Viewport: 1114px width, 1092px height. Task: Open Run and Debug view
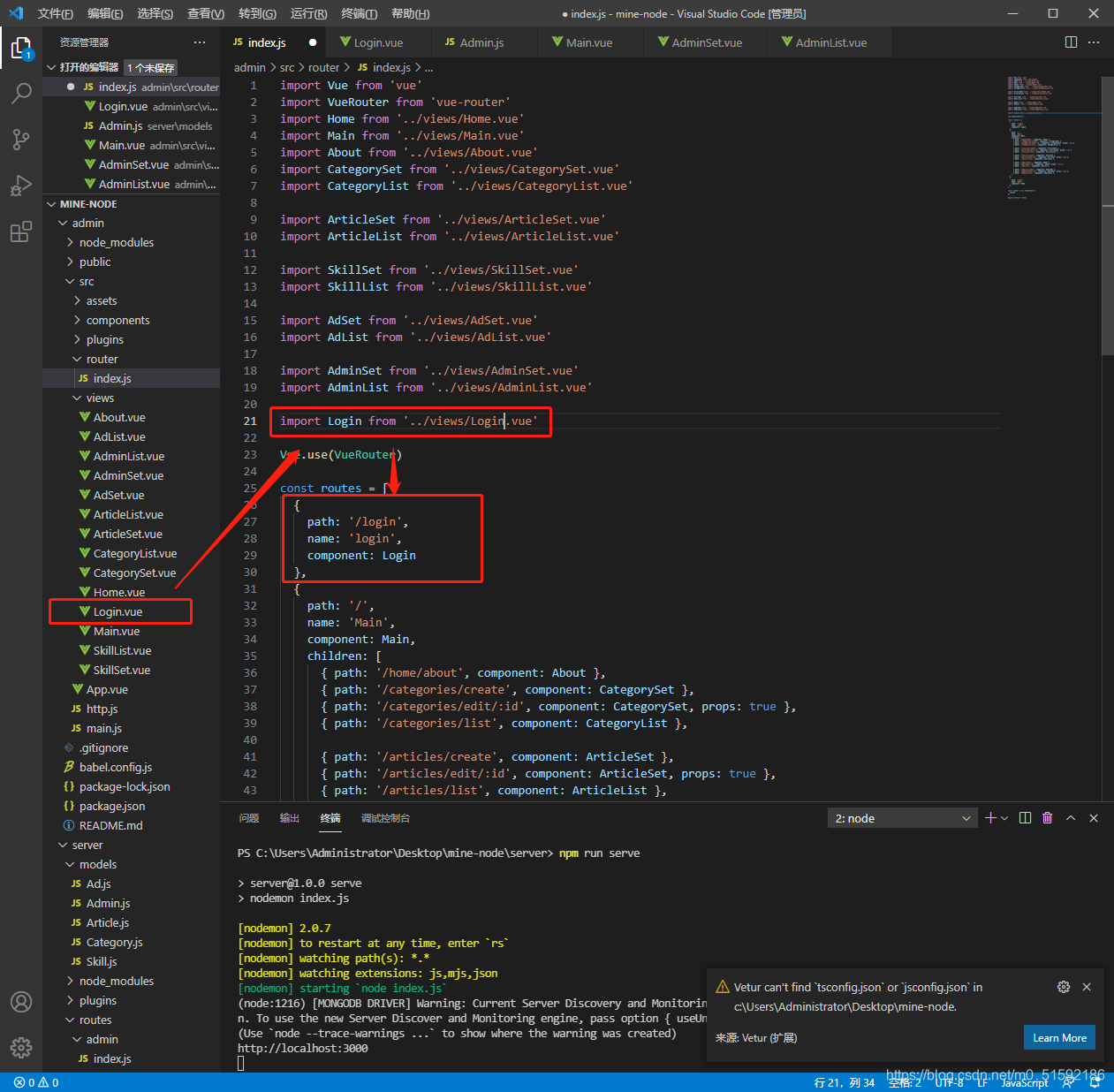(21, 186)
